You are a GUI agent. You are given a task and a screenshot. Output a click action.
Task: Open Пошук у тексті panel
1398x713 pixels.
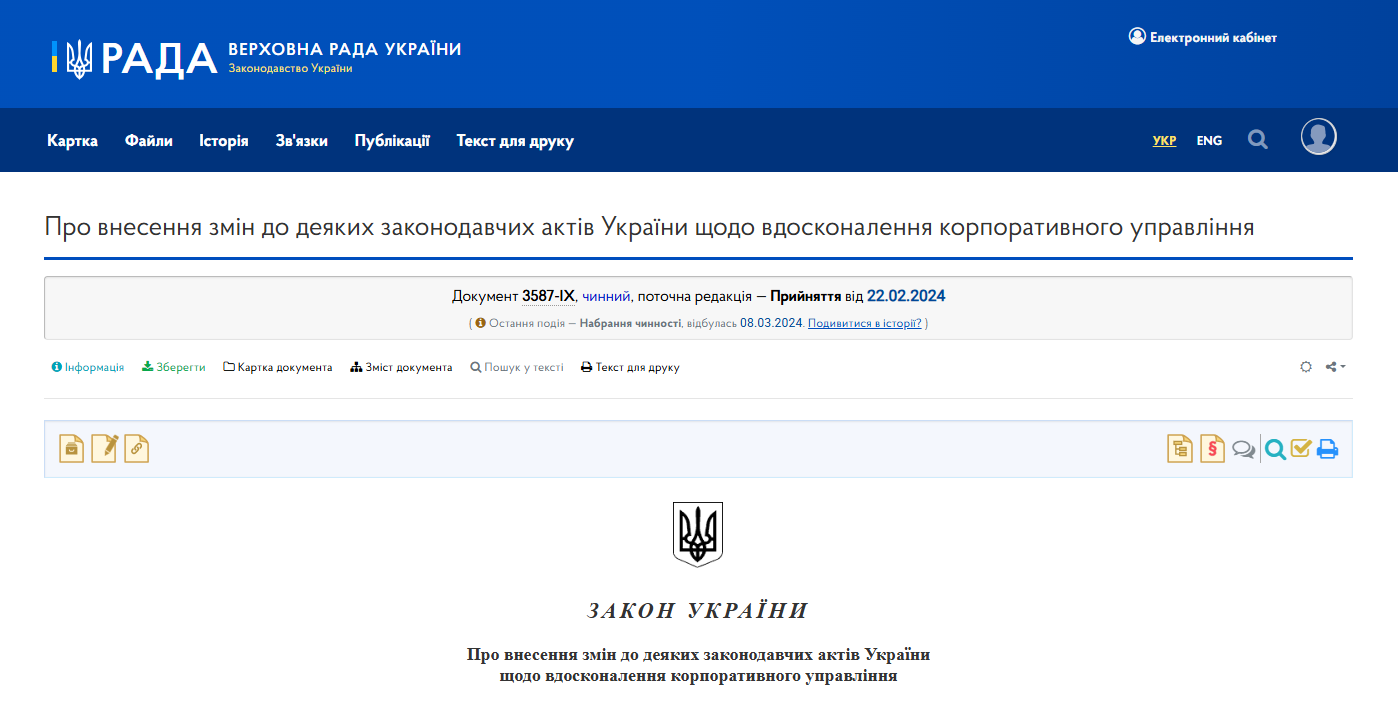pyautogui.click(x=516, y=367)
